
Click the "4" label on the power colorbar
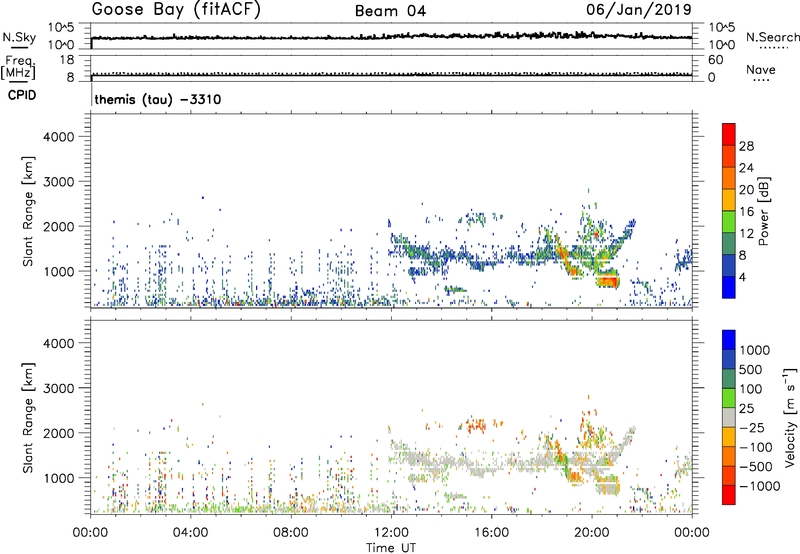tap(743, 278)
